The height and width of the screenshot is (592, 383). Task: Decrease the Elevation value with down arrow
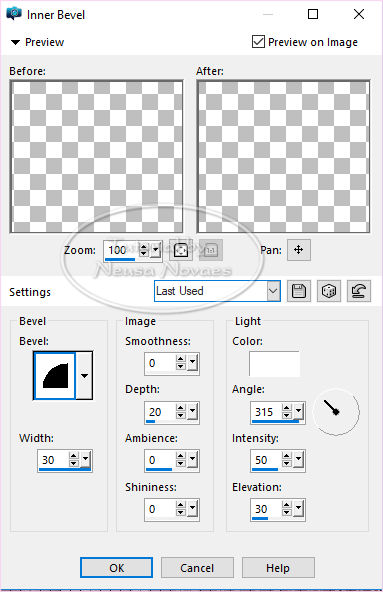point(287,512)
